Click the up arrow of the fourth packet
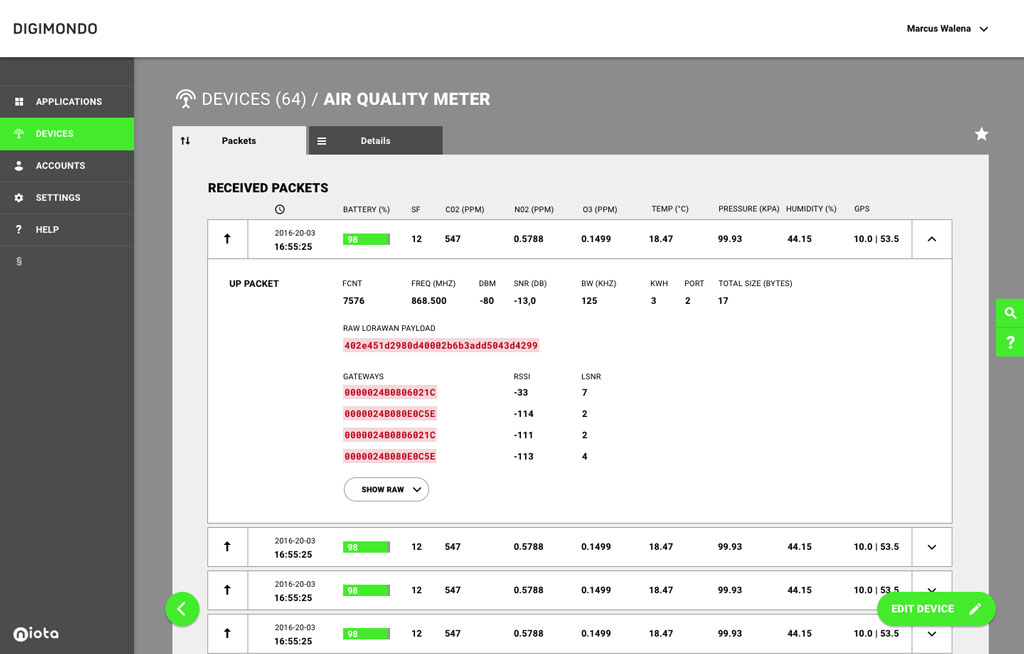 227,632
